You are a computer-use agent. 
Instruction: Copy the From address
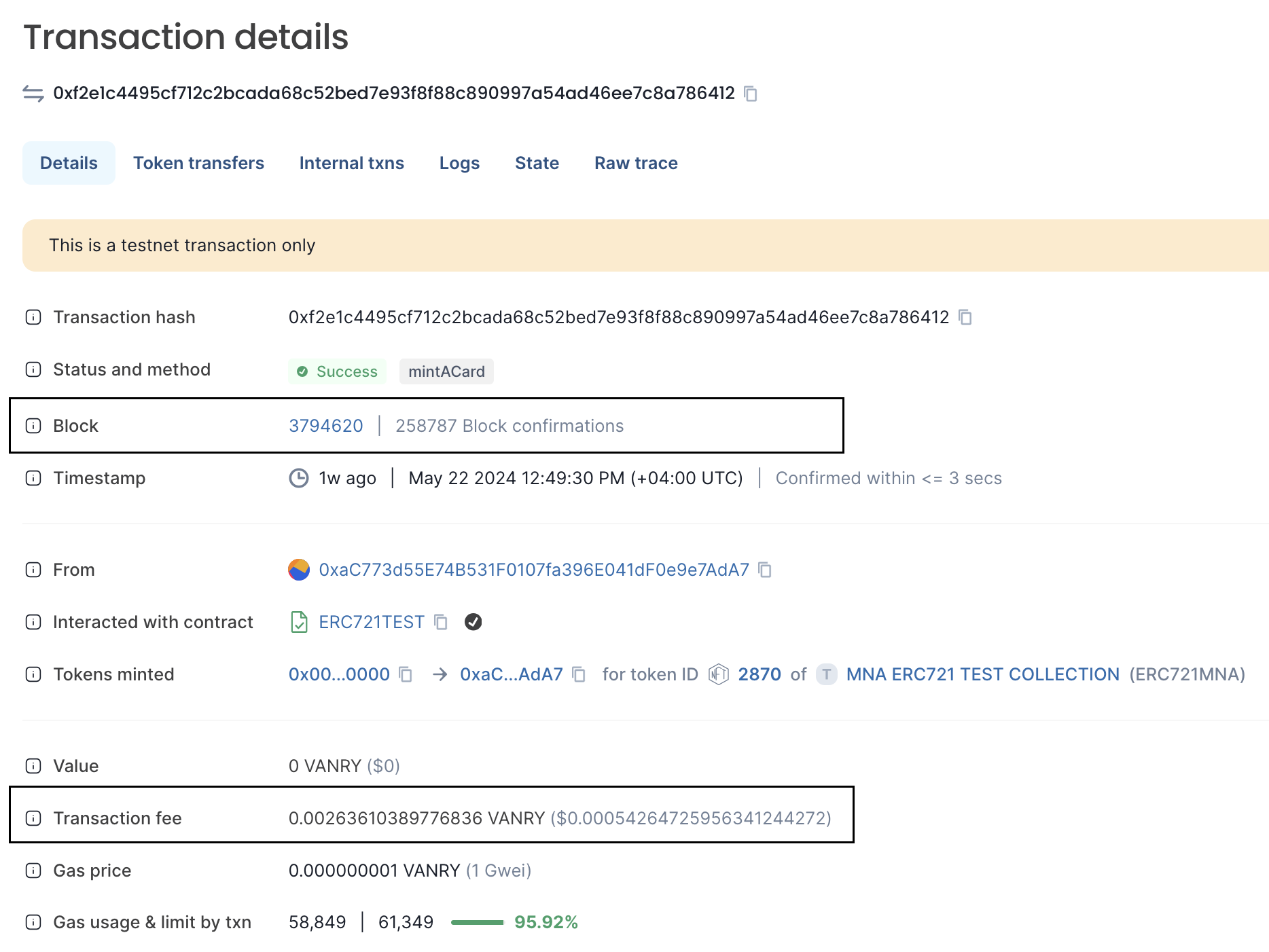coord(765,570)
